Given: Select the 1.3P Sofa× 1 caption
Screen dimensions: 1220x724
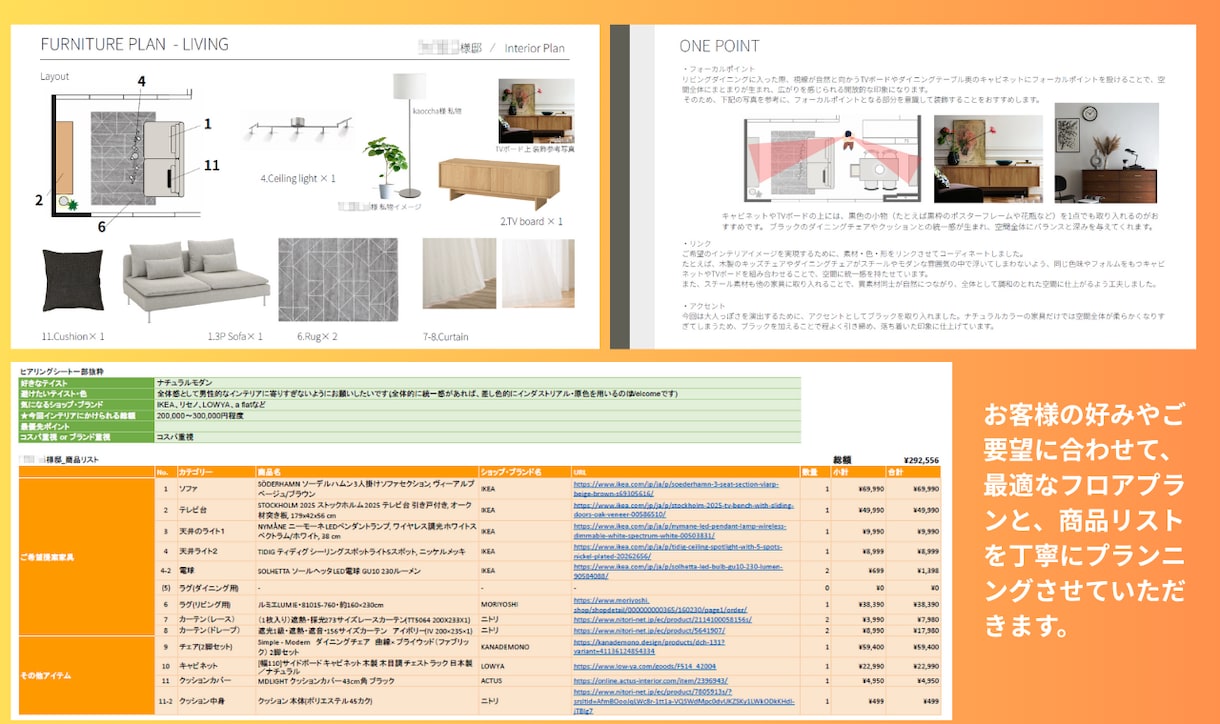Looking at the screenshot, I should 235,336.
